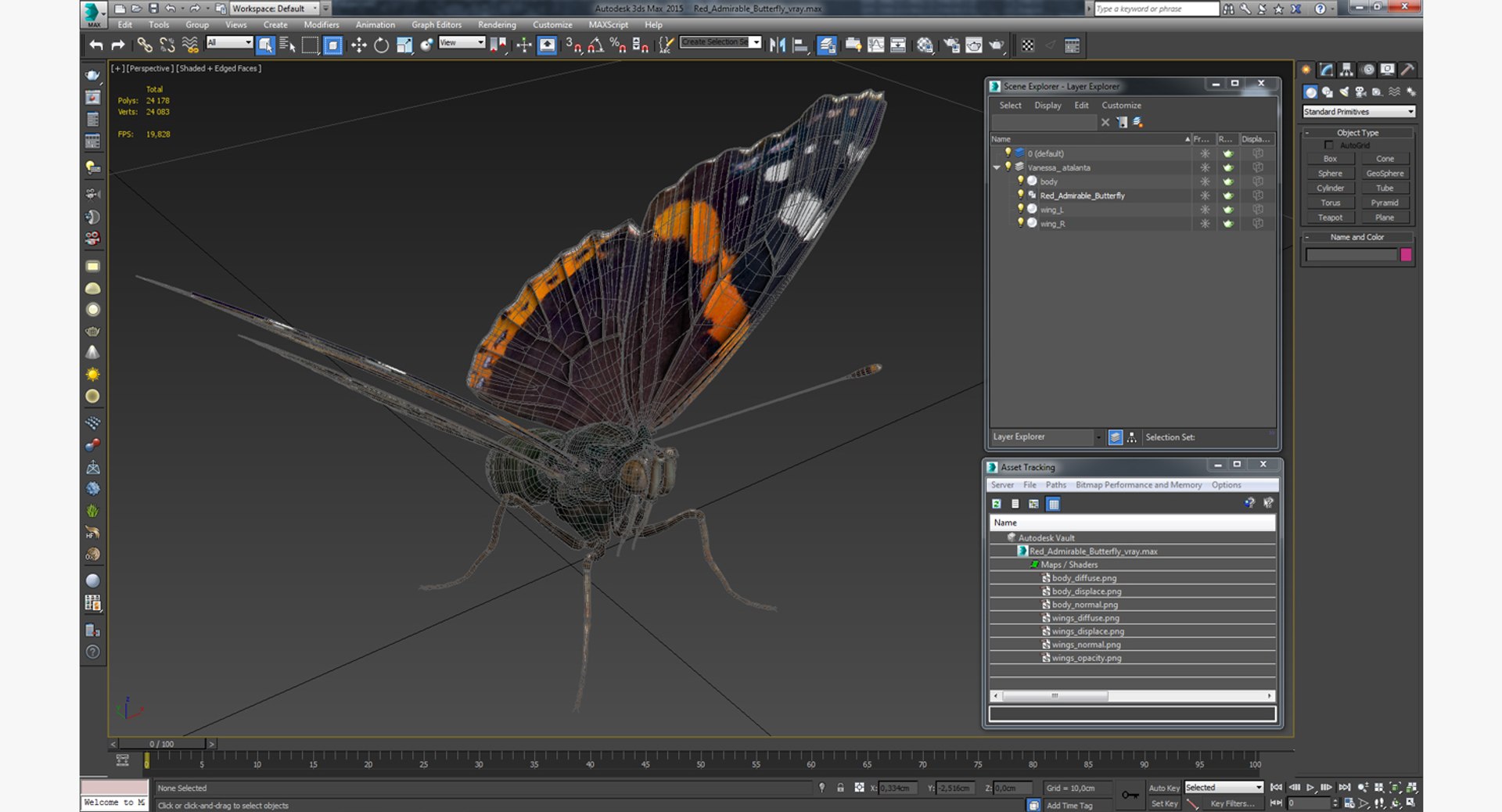Toggle visibility bulb of 0 (default) layer

coord(1008,153)
